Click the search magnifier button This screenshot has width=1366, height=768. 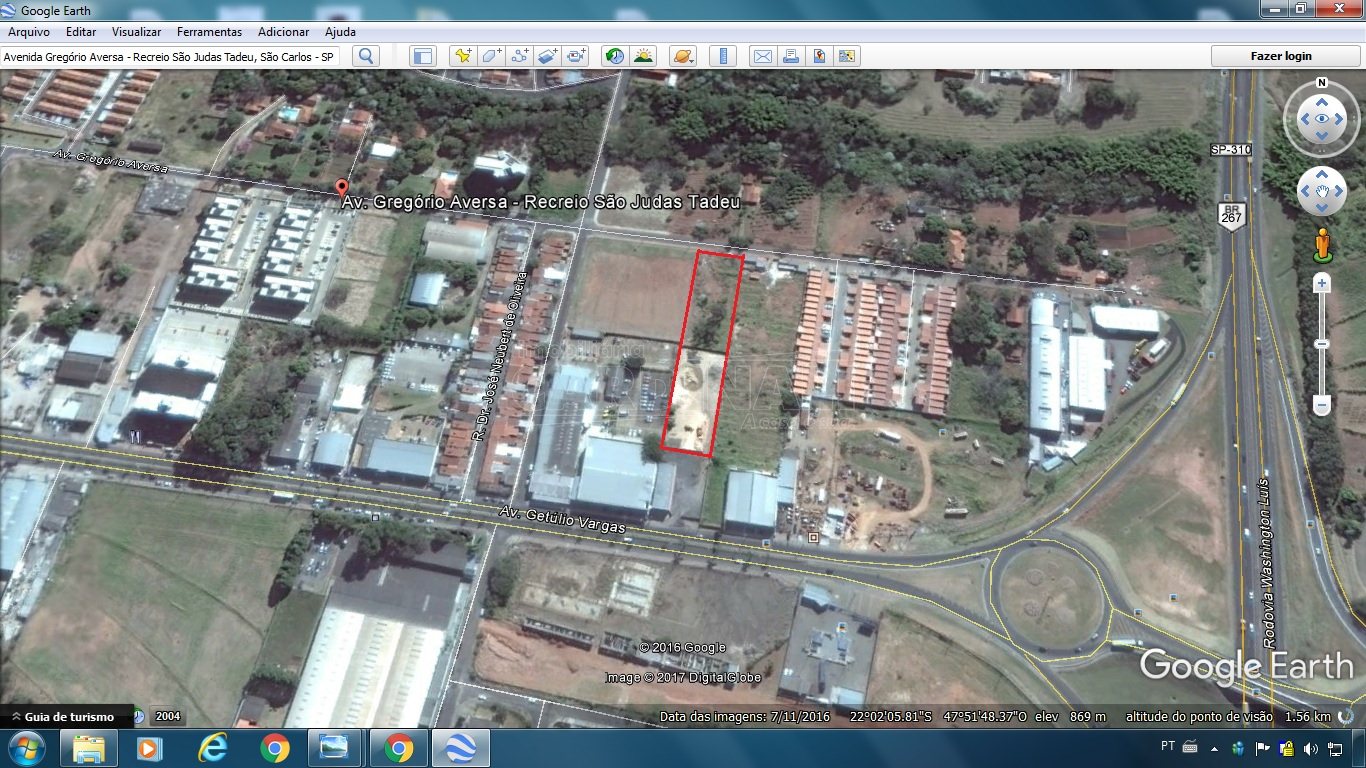pyautogui.click(x=366, y=56)
